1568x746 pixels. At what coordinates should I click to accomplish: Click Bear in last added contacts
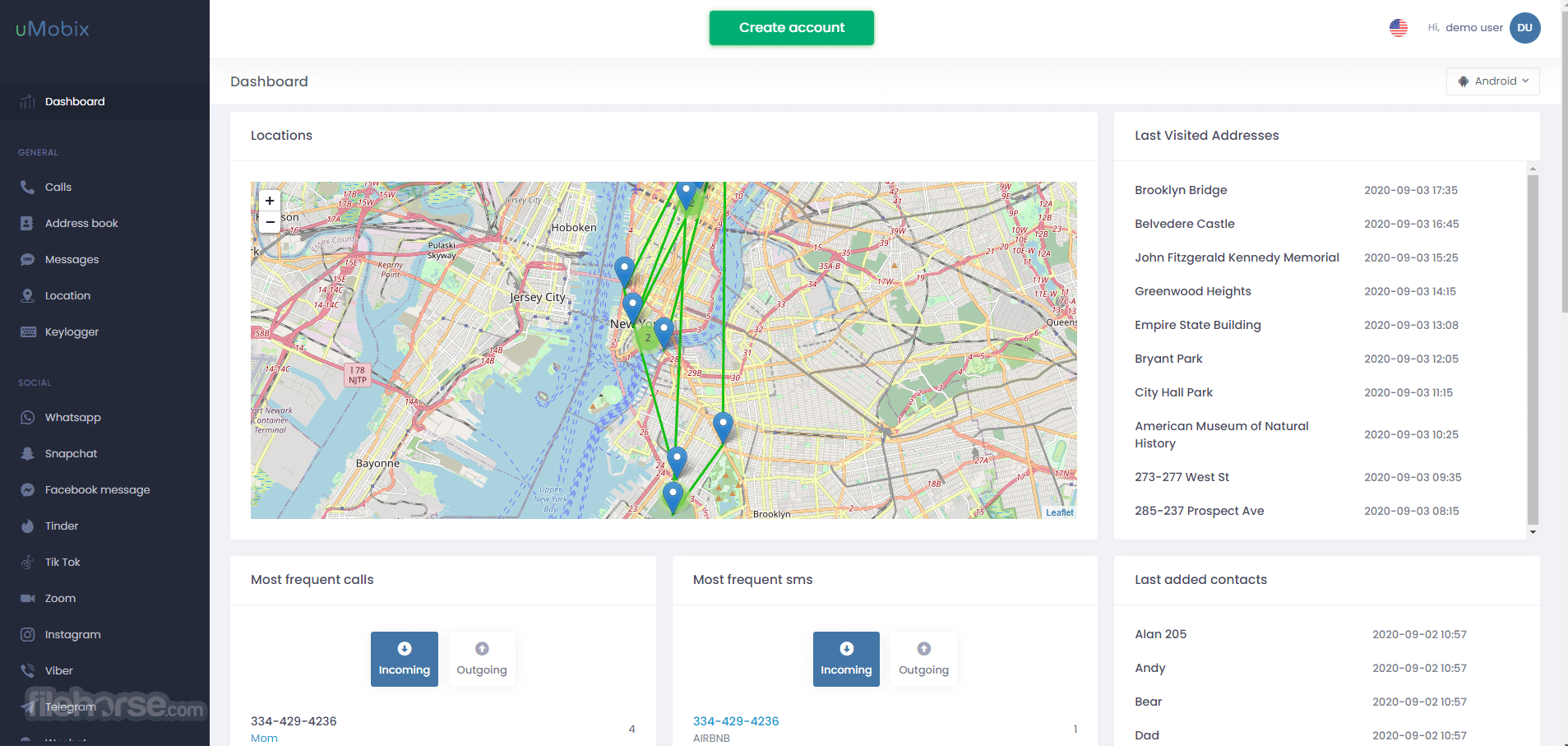(x=1149, y=702)
